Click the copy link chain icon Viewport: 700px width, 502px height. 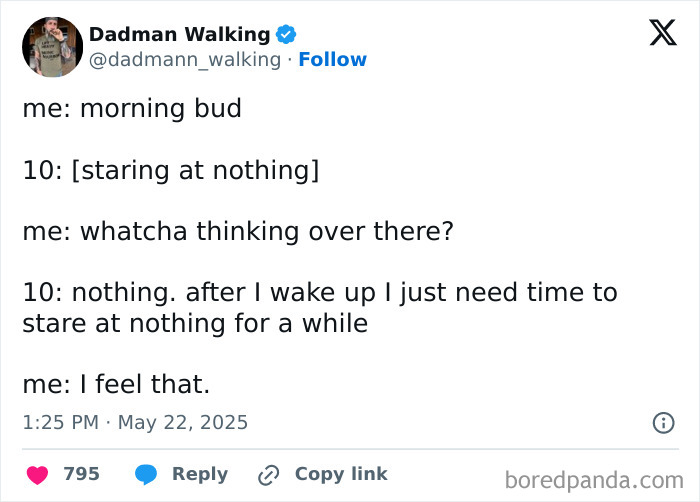point(267,474)
